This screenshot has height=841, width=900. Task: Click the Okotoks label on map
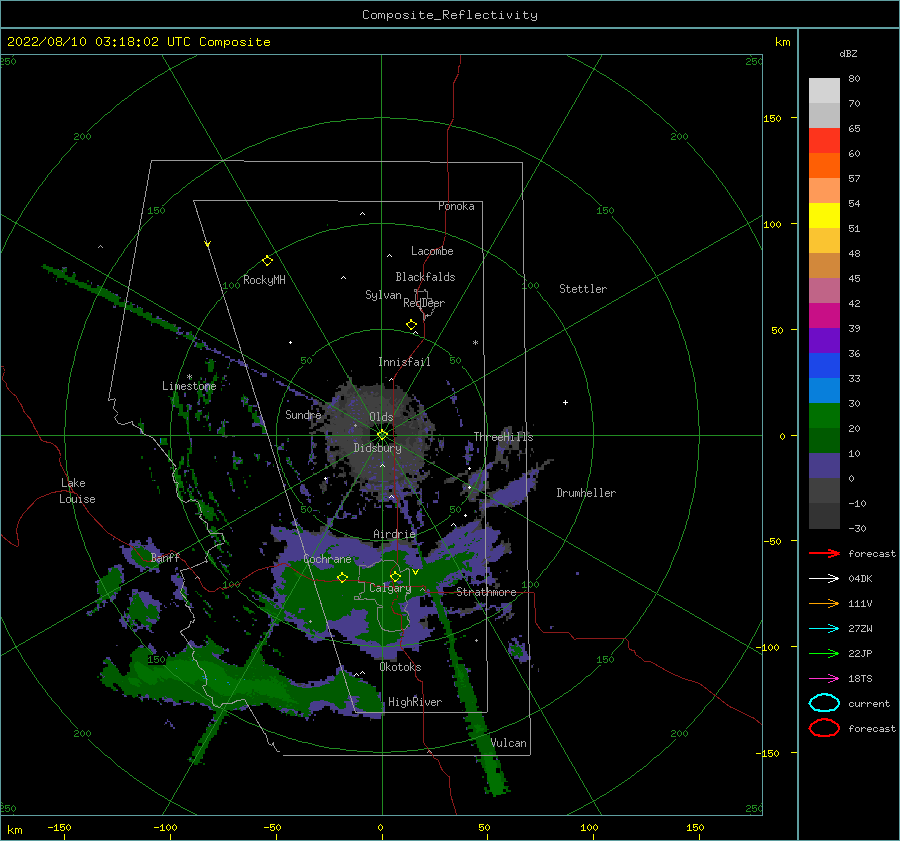tap(401, 667)
